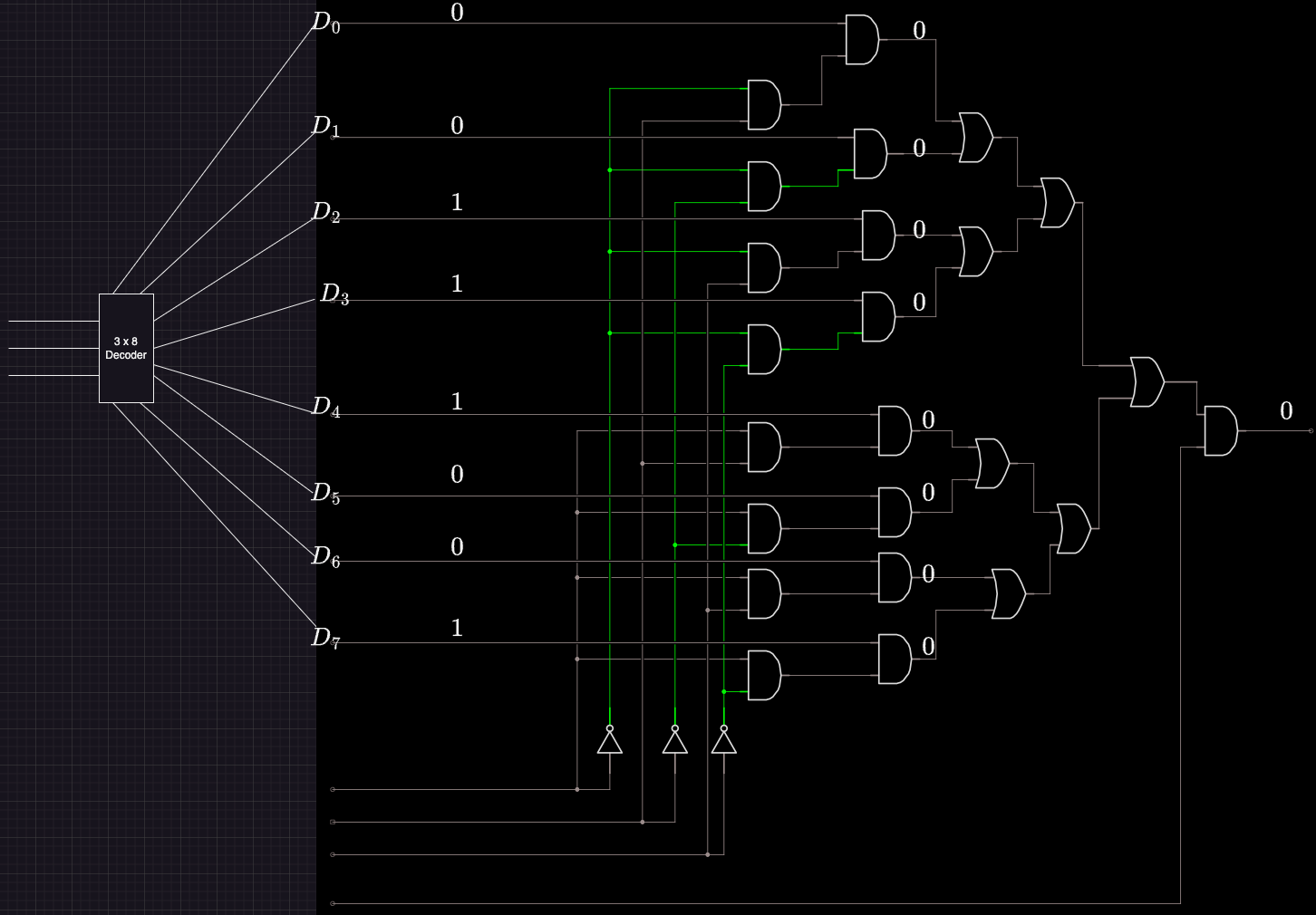Screen dimensions: 1316x915
Task: Select the OR gate merging the D4–D7 branch
Action: (x=1074, y=529)
